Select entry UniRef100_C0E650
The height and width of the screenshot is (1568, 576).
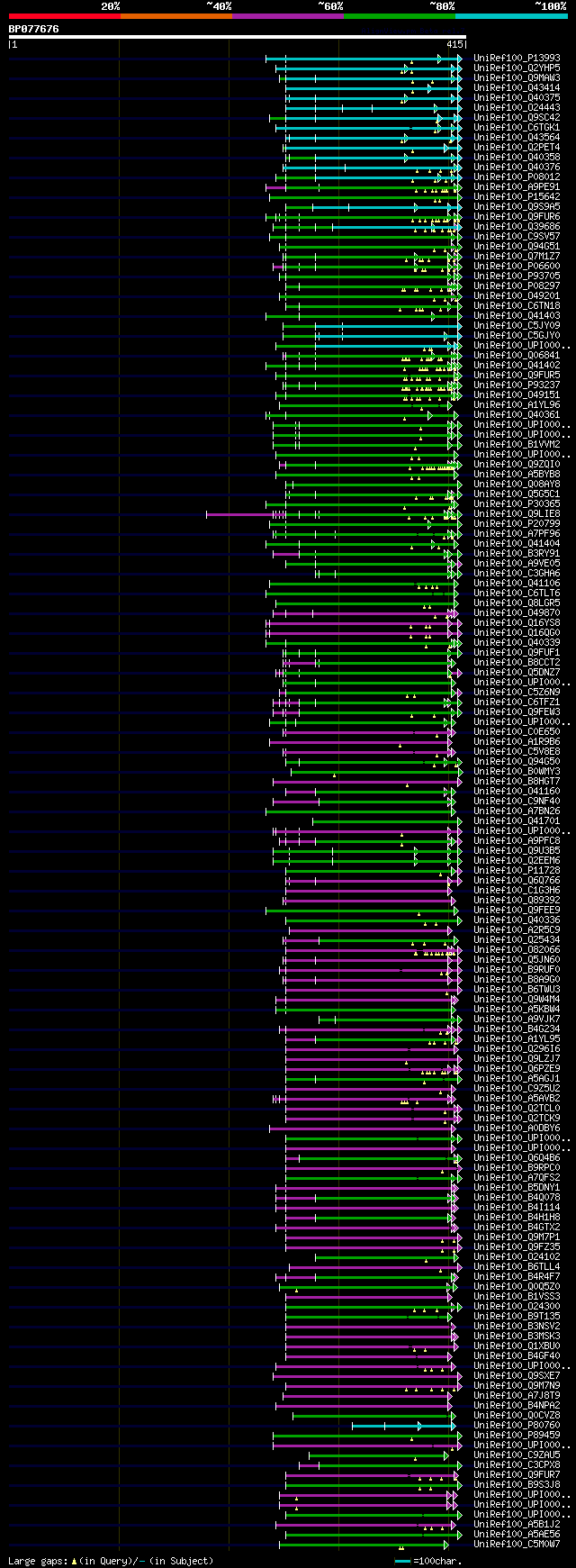point(517,732)
